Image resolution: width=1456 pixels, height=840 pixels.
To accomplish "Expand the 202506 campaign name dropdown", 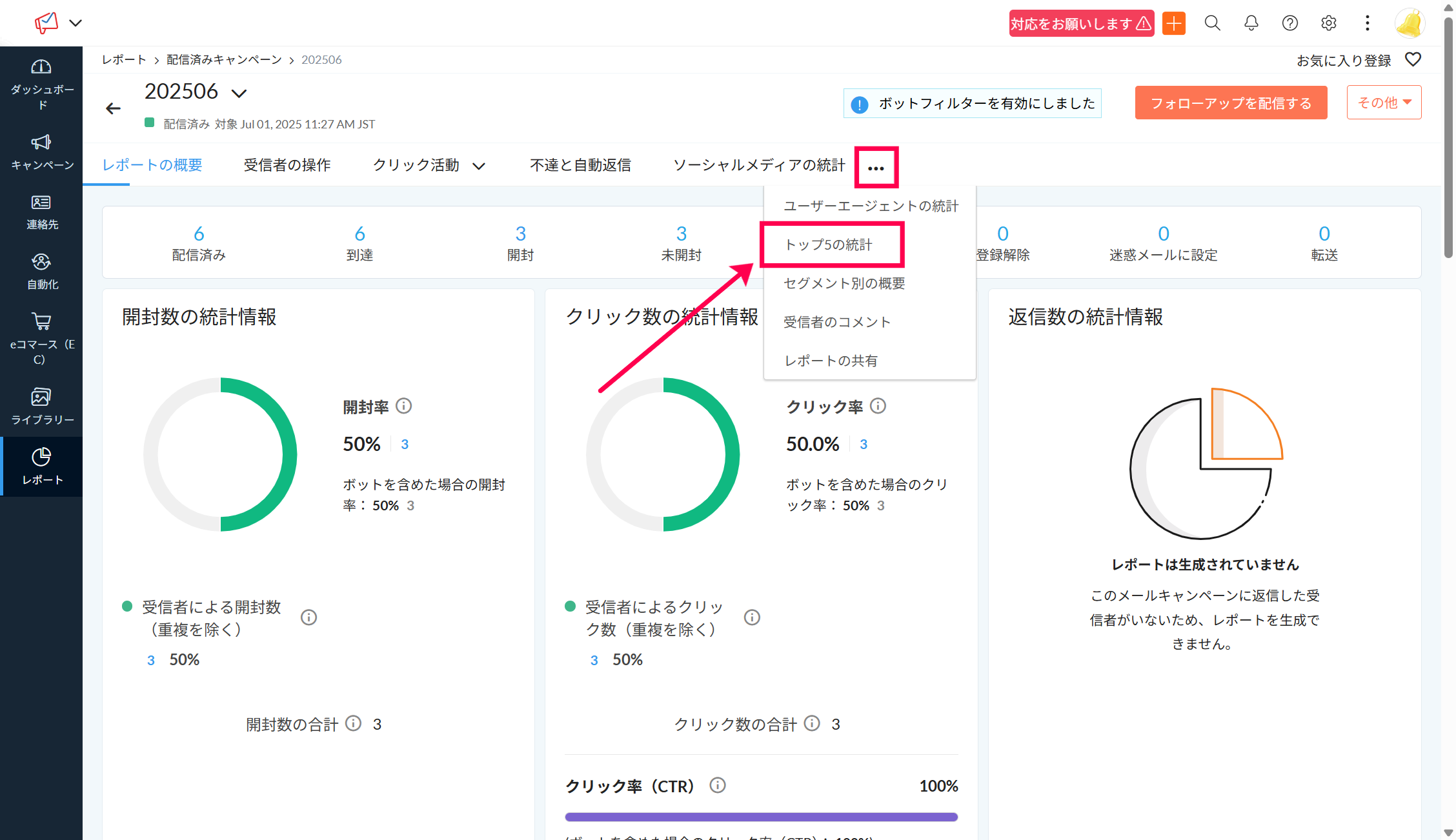I will [x=239, y=94].
